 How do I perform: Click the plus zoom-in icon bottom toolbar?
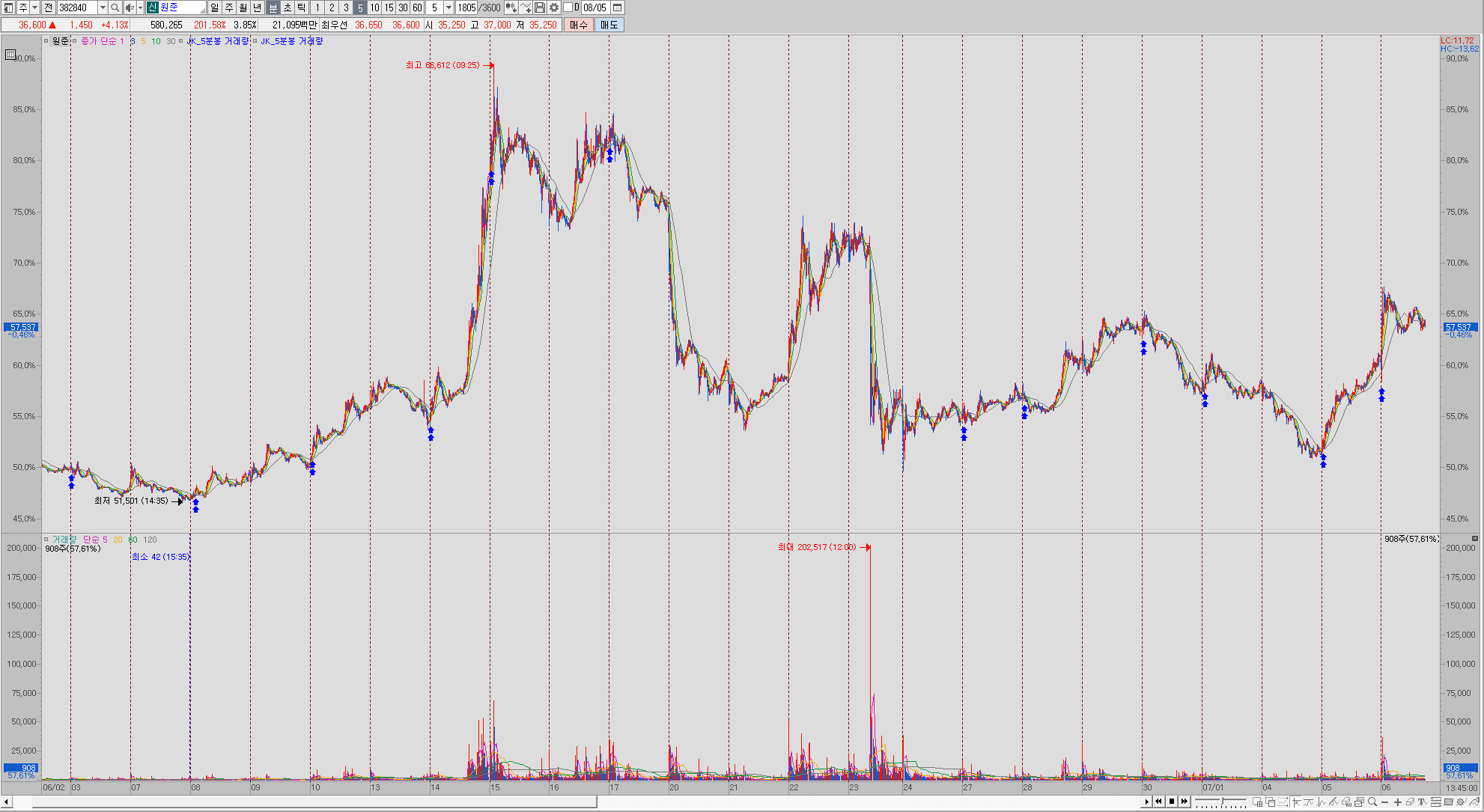(1398, 802)
